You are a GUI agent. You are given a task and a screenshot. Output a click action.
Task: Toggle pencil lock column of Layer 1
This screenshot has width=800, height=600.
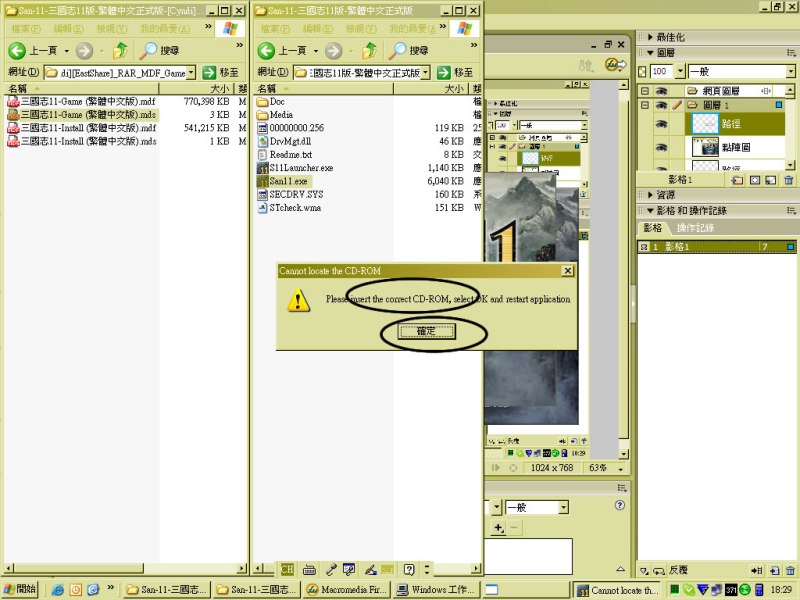[x=677, y=105]
